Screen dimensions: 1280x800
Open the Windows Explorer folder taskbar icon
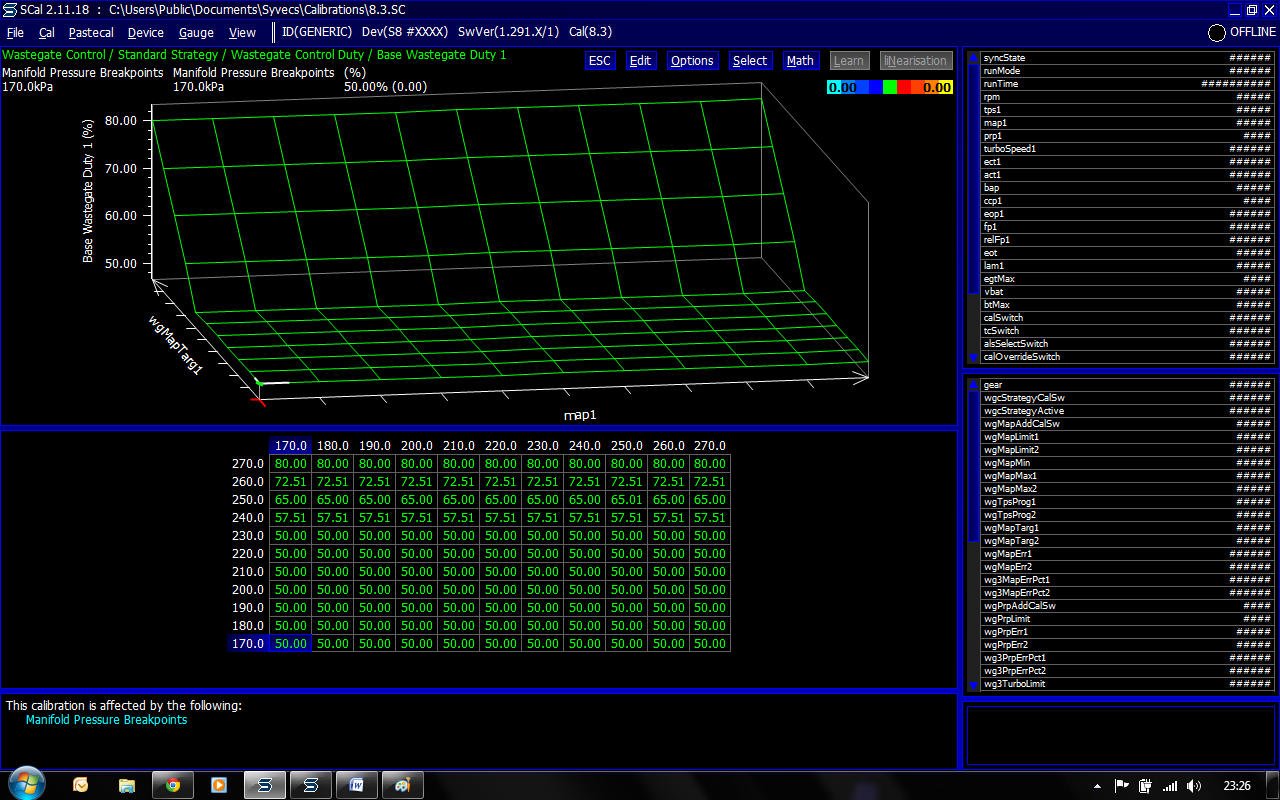pos(127,785)
